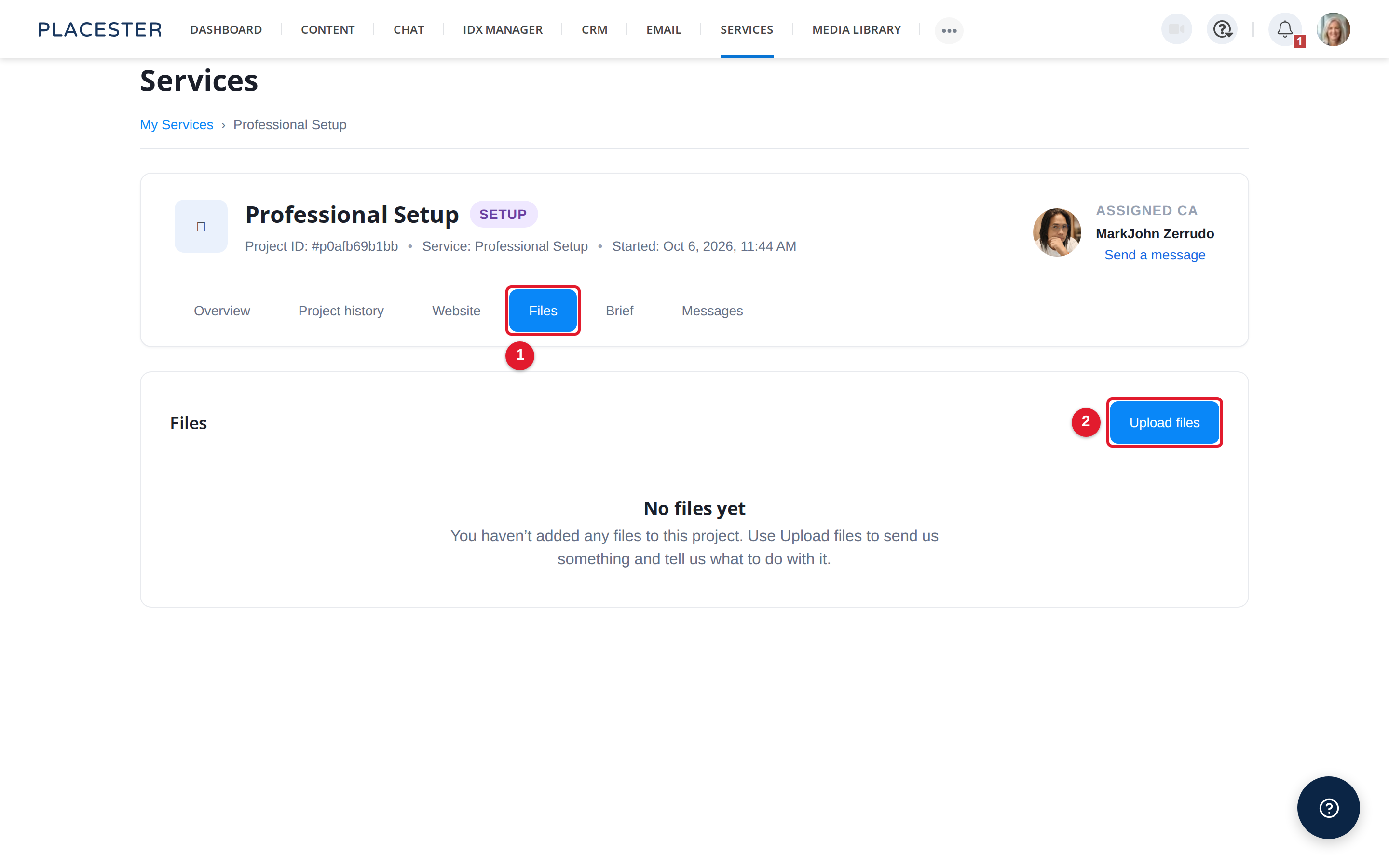Click the Upload files button
The width and height of the screenshot is (1389, 868).
[1165, 422]
